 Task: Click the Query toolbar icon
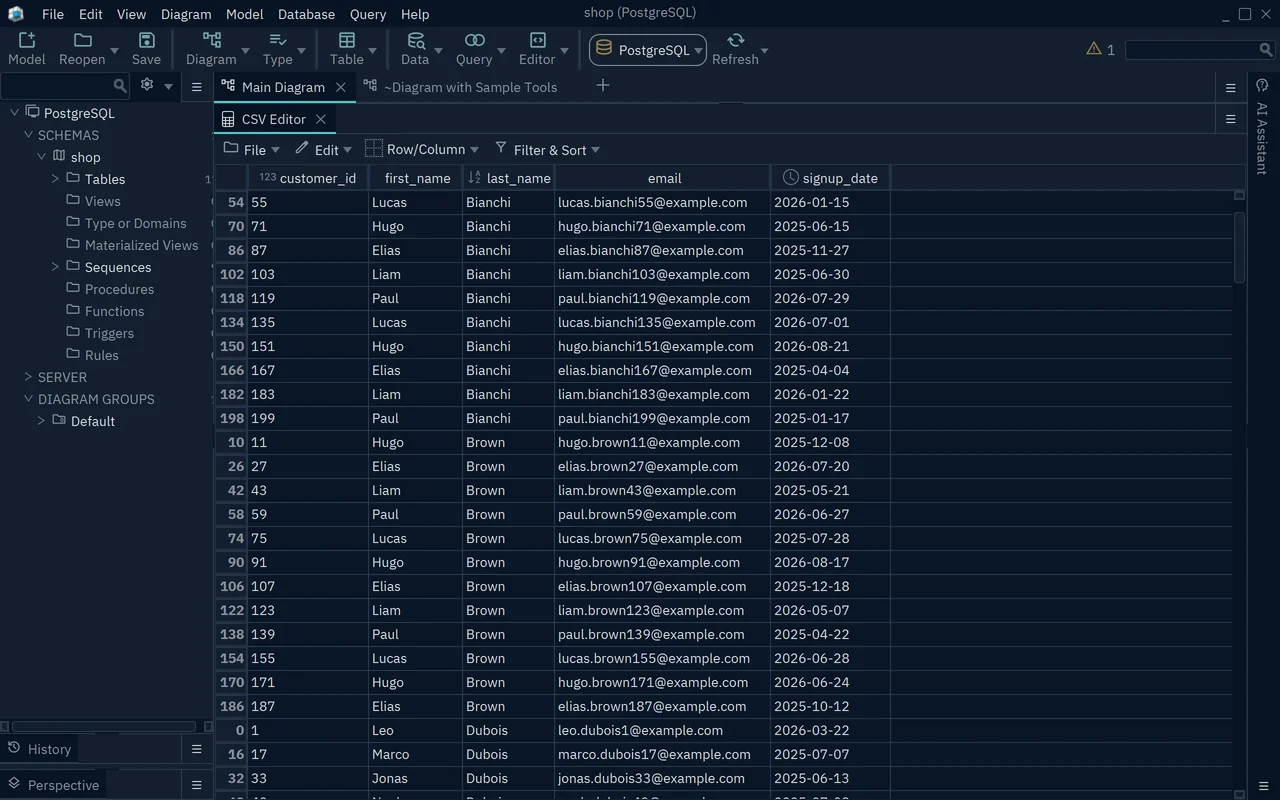click(x=474, y=40)
